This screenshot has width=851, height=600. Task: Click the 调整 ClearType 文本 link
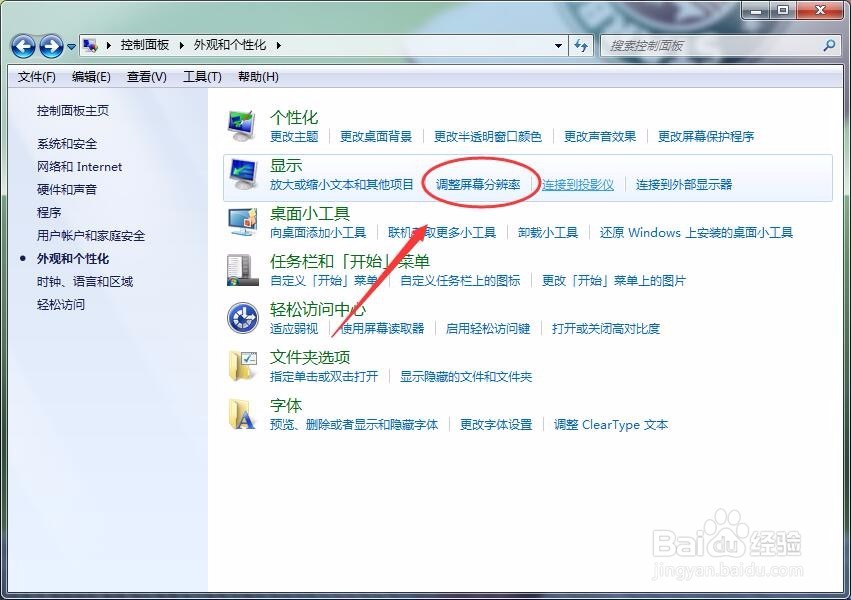(611, 424)
